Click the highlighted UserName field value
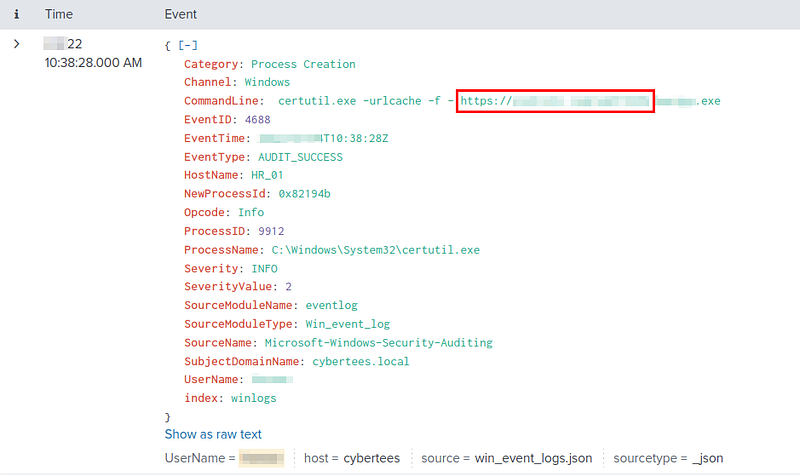Screen dimensions: 800x475 (x=262, y=458)
